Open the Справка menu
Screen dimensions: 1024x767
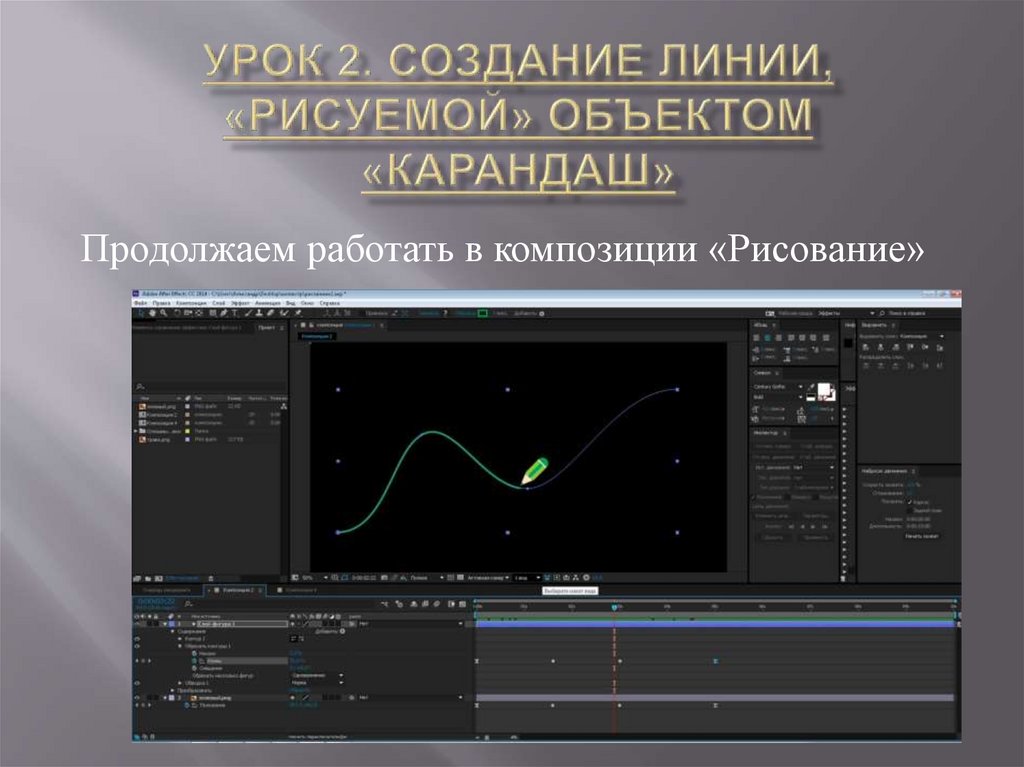click(329, 303)
